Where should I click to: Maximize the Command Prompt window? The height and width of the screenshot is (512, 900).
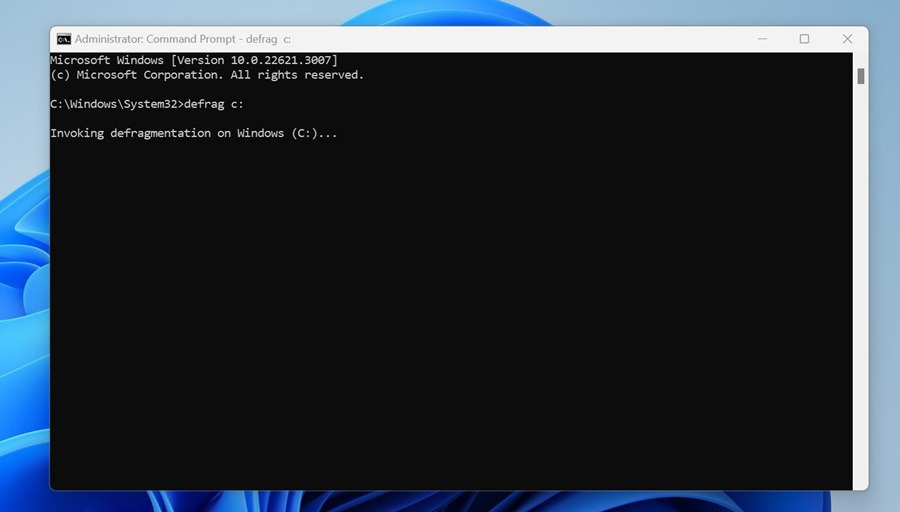point(804,39)
